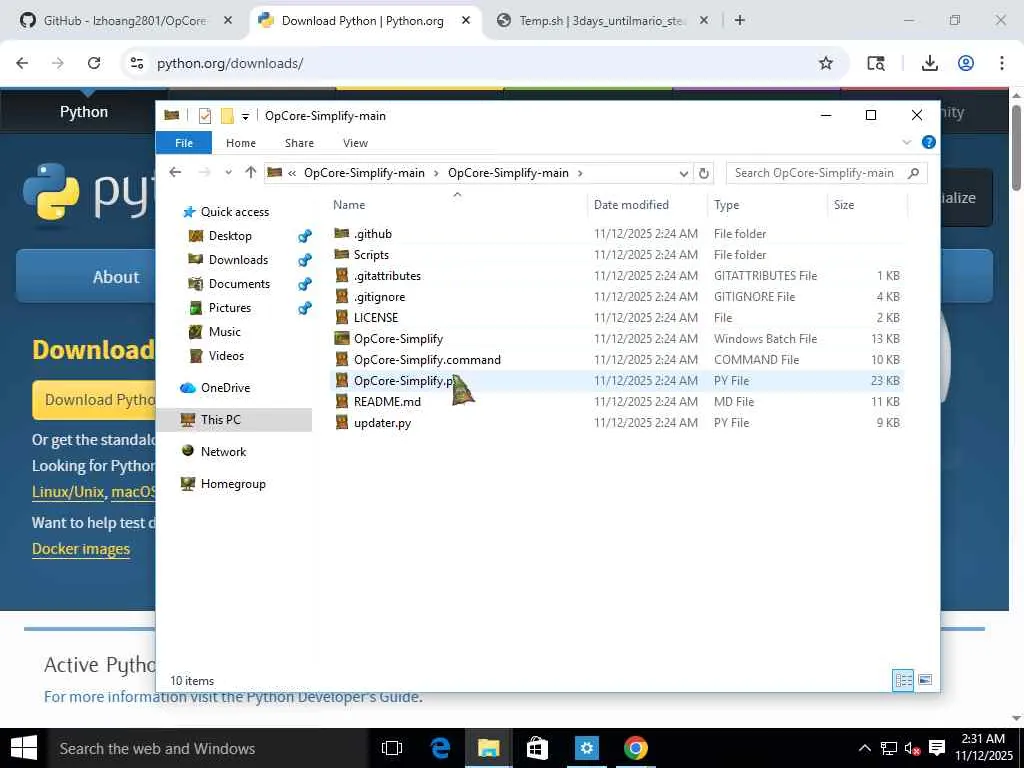Viewport: 1024px width, 768px height.
Task: Click Python in the top site bar
Action: (84, 112)
